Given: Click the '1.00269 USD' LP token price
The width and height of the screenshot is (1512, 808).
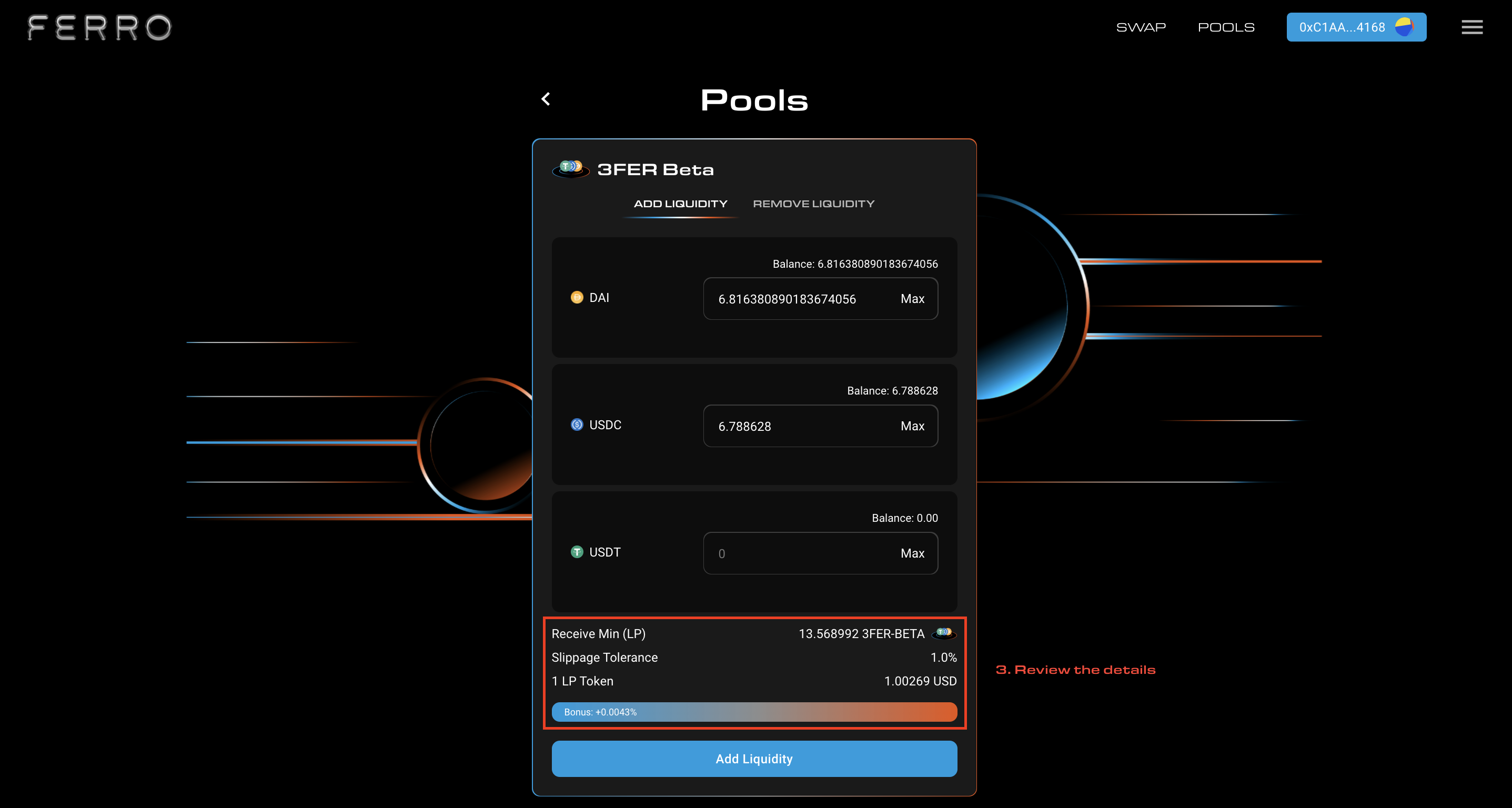Looking at the screenshot, I should pyautogui.click(x=920, y=681).
